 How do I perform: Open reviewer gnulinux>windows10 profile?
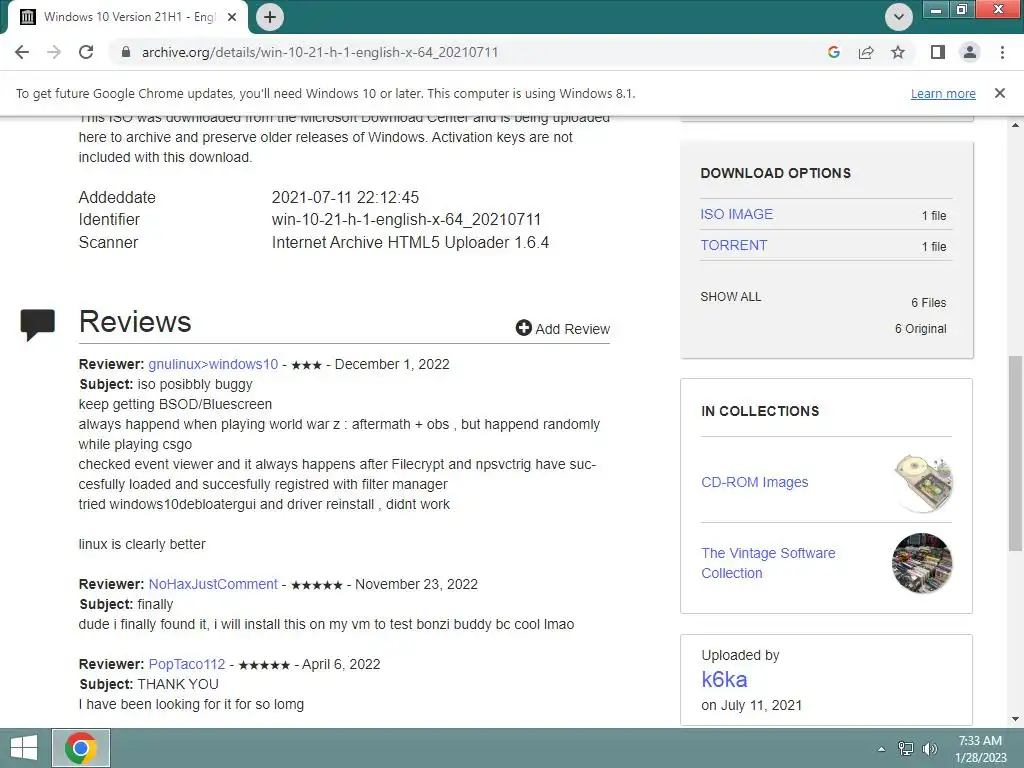coord(213,364)
